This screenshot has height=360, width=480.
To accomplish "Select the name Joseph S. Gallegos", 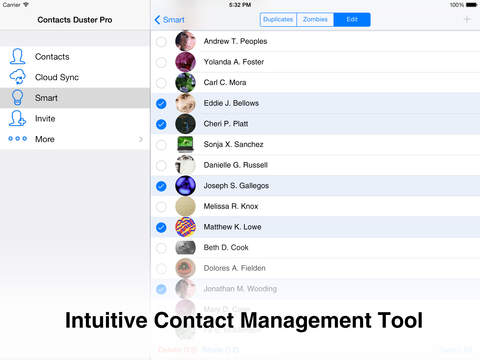I will [x=236, y=186].
